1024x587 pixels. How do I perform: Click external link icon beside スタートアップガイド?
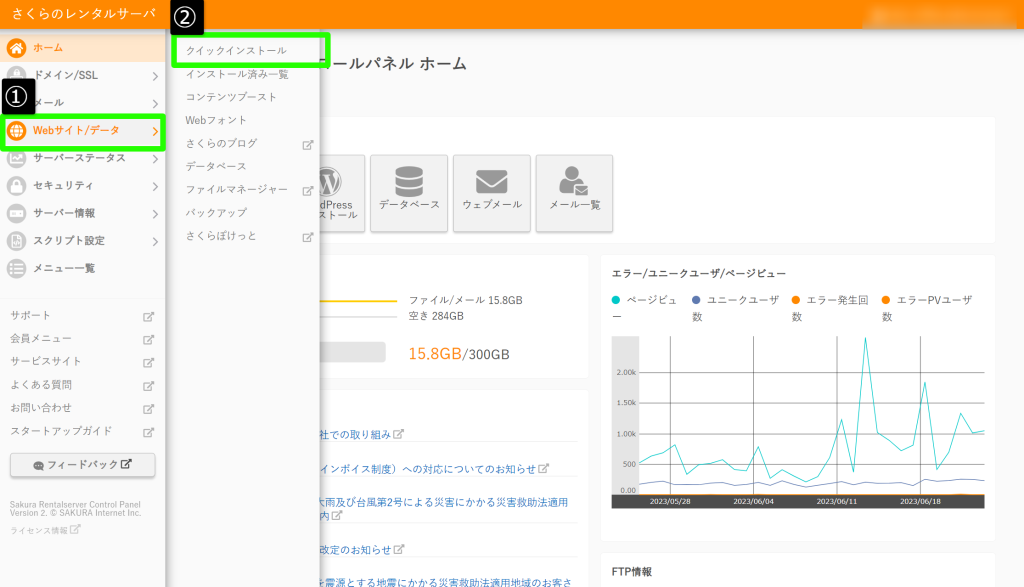click(148, 432)
